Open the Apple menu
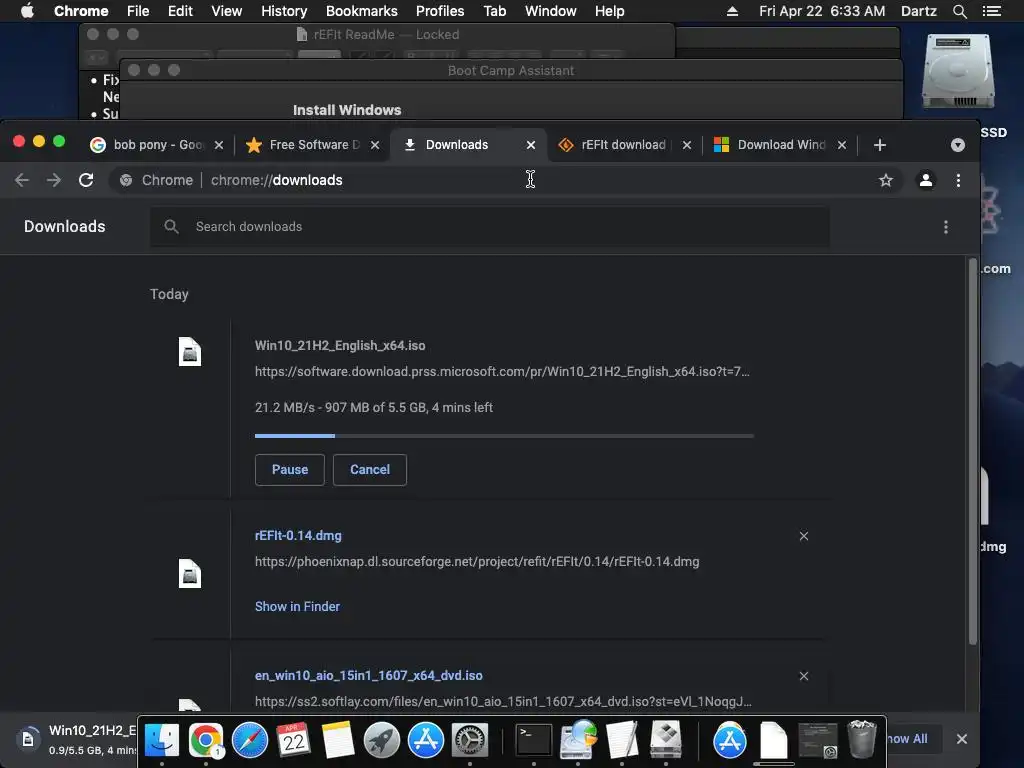Image resolution: width=1024 pixels, height=768 pixels. (27, 11)
